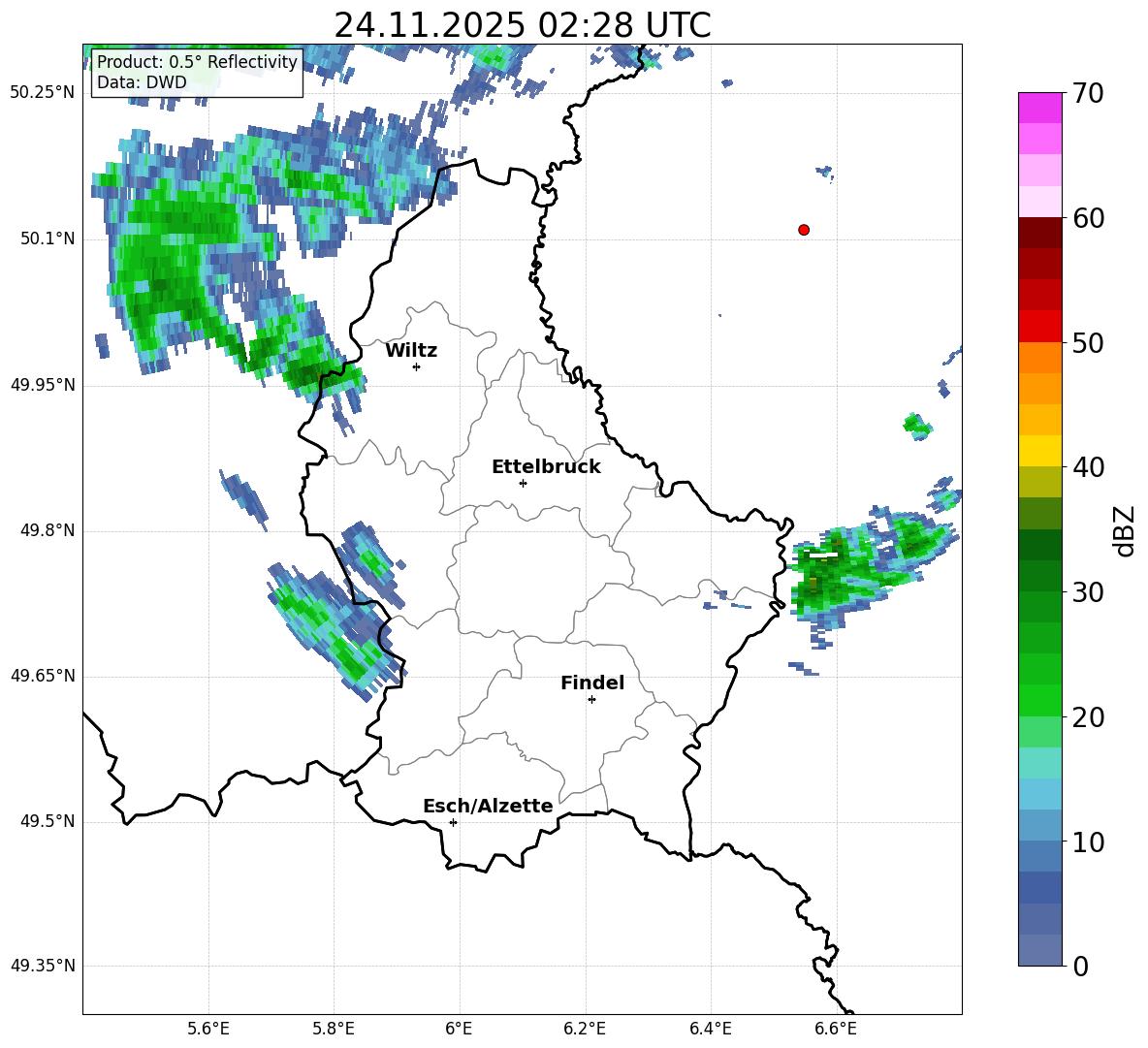Click the 40 colorbar tick label

pyautogui.click(x=1088, y=467)
